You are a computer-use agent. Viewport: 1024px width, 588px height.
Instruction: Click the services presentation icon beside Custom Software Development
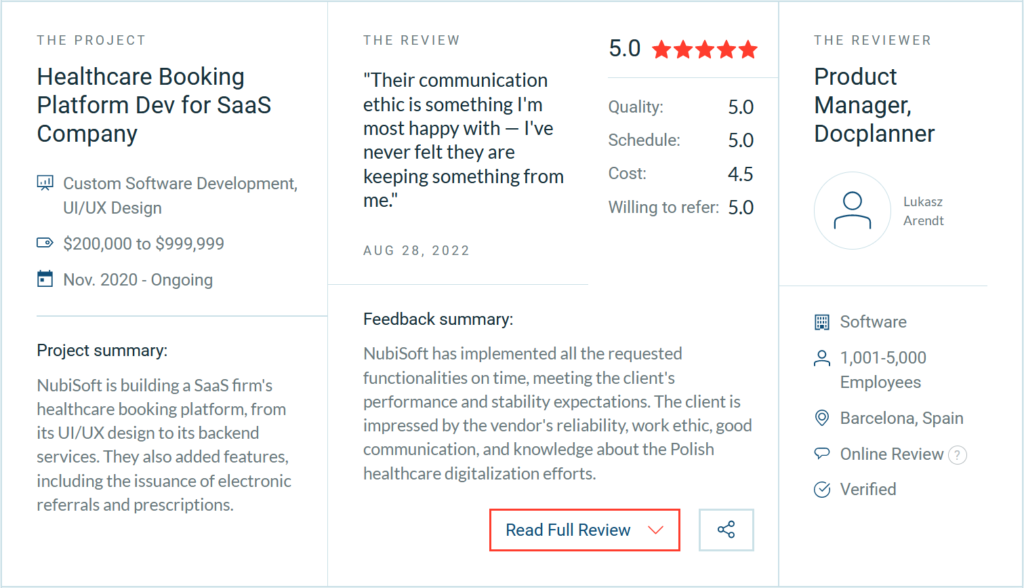[45, 183]
